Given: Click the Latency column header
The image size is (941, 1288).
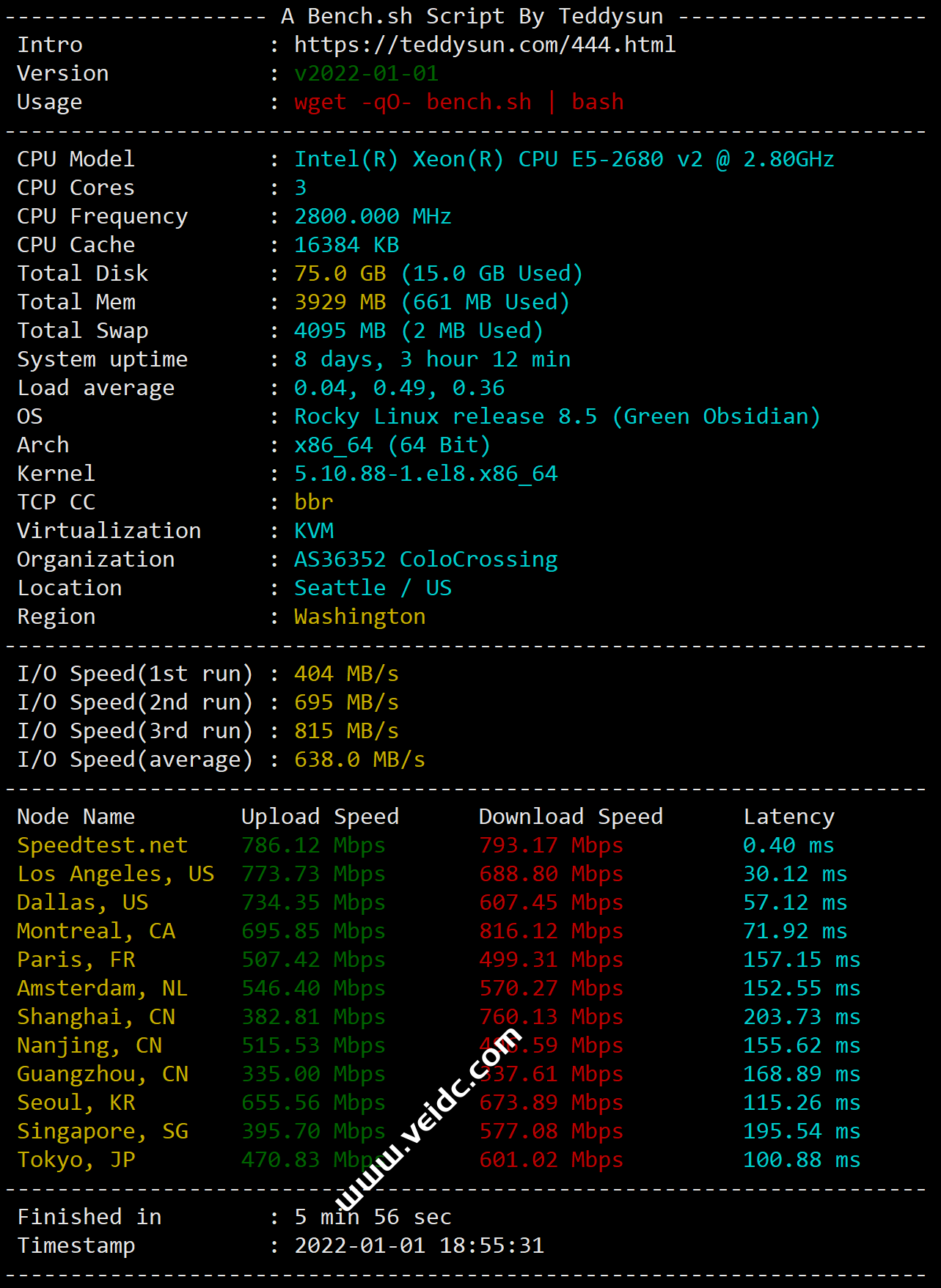Looking at the screenshot, I should [x=788, y=817].
